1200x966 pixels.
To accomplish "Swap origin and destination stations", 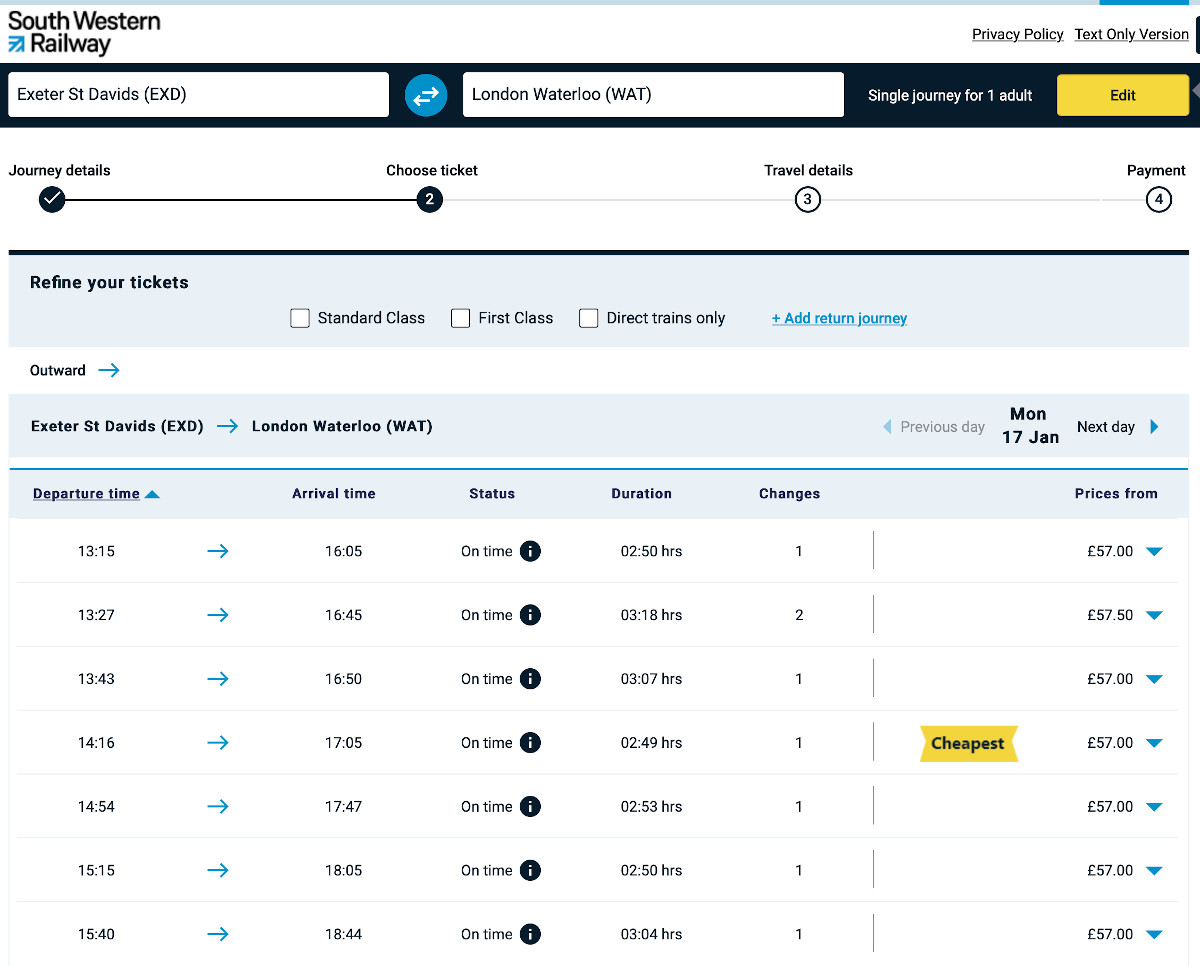I will [426, 95].
